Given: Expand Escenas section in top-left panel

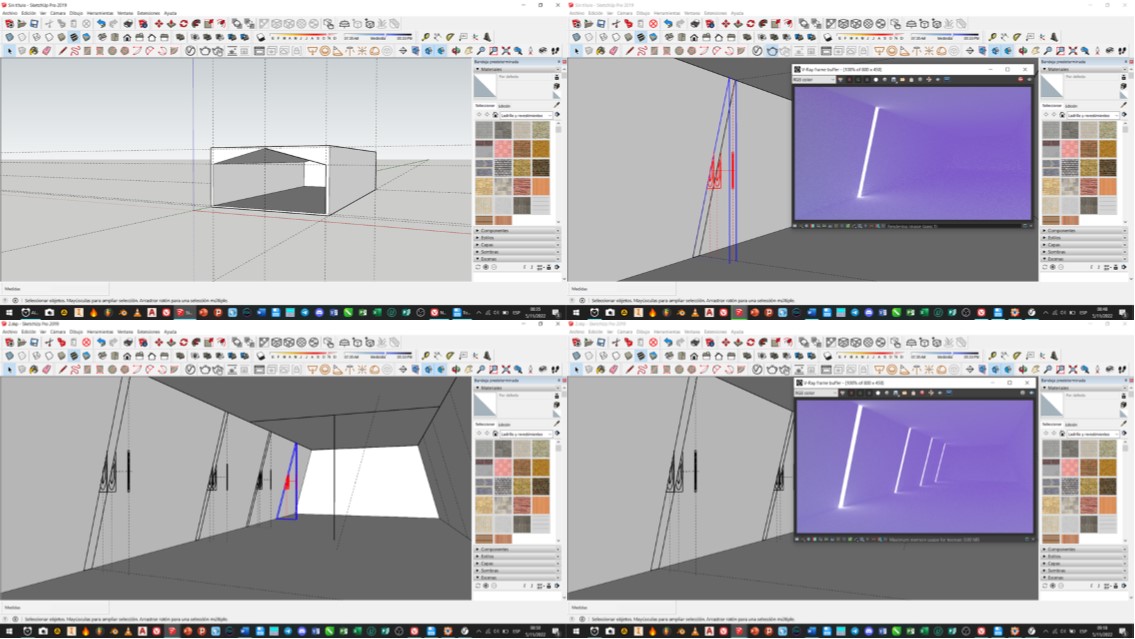Looking at the screenshot, I should (517, 258).
